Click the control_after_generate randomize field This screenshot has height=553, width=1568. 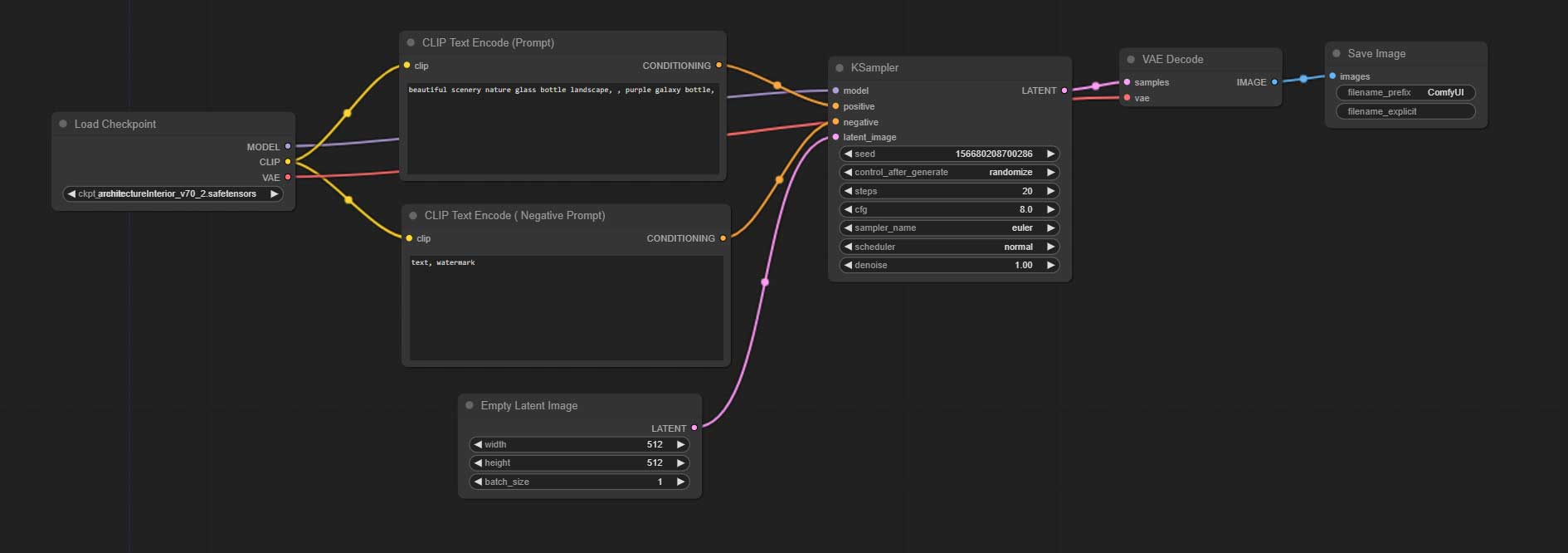tap(950, 173)
